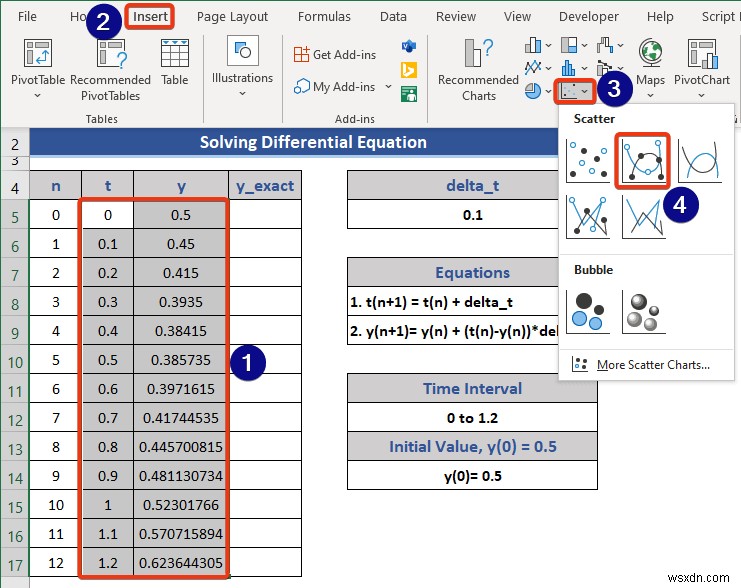Switch to the File tab
741x588 pixels.
pyautogui.click(x=27, y=17)
